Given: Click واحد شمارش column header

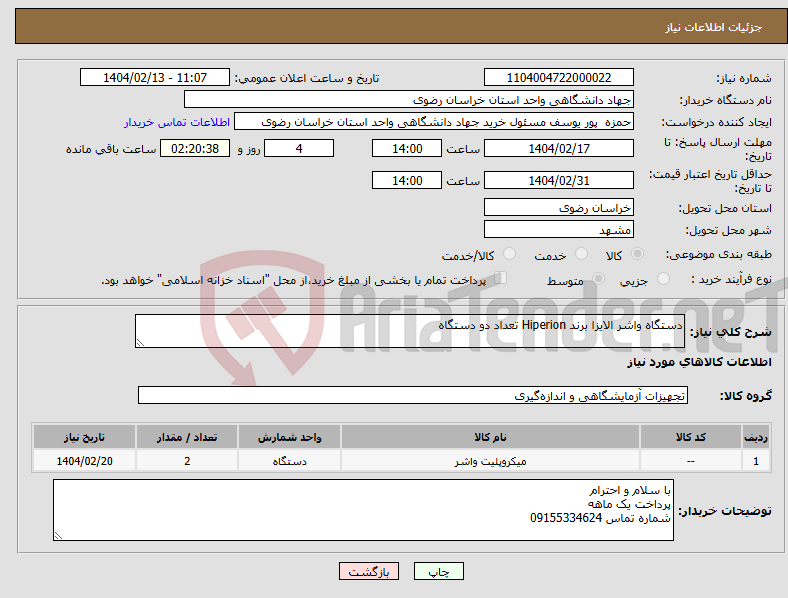Looking at the screenshot, I should point(289,437).
